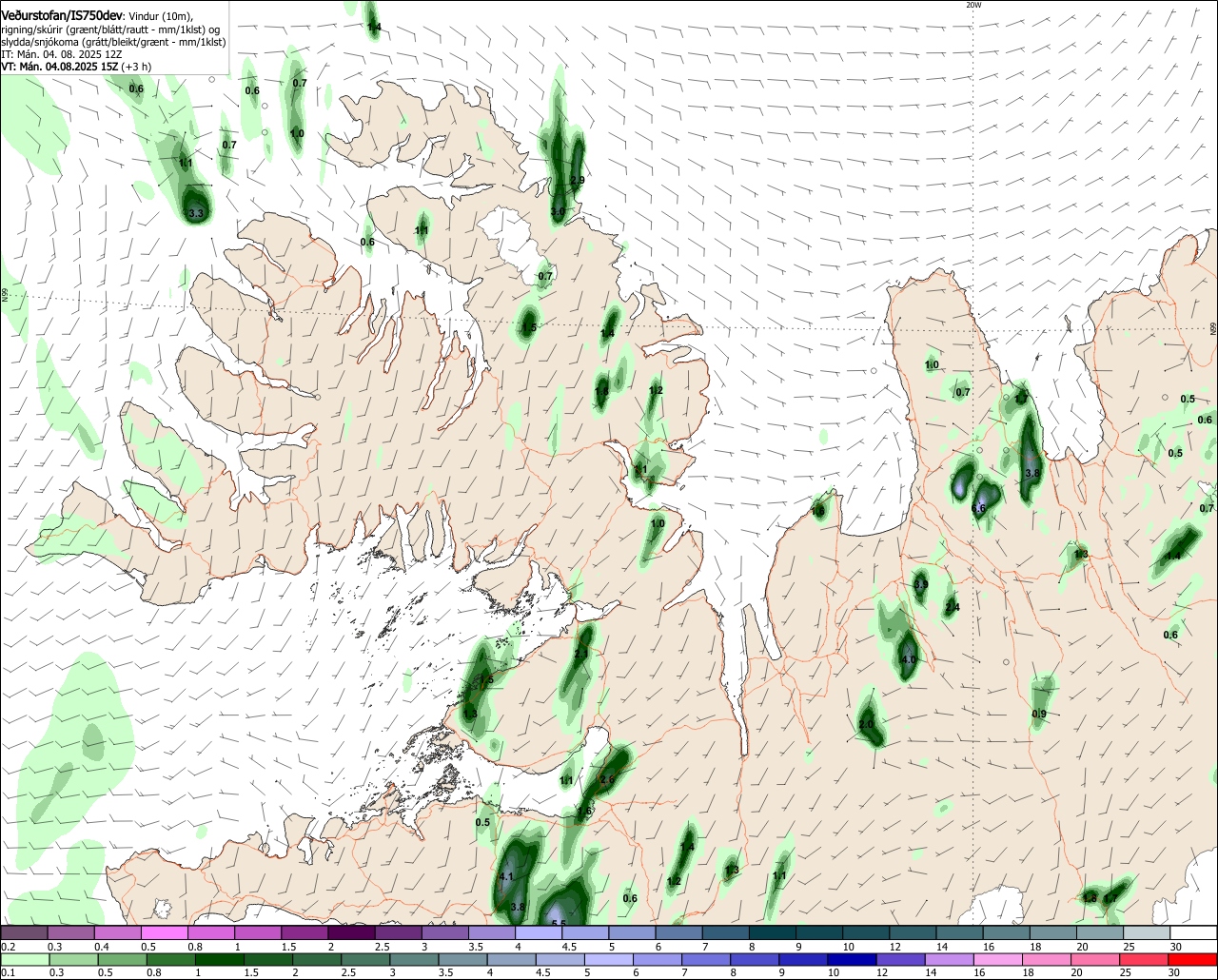Screen dimensions: 1218x980
Task: Click the 'Vindur (10m)' description text
Action: coord(161,15)
